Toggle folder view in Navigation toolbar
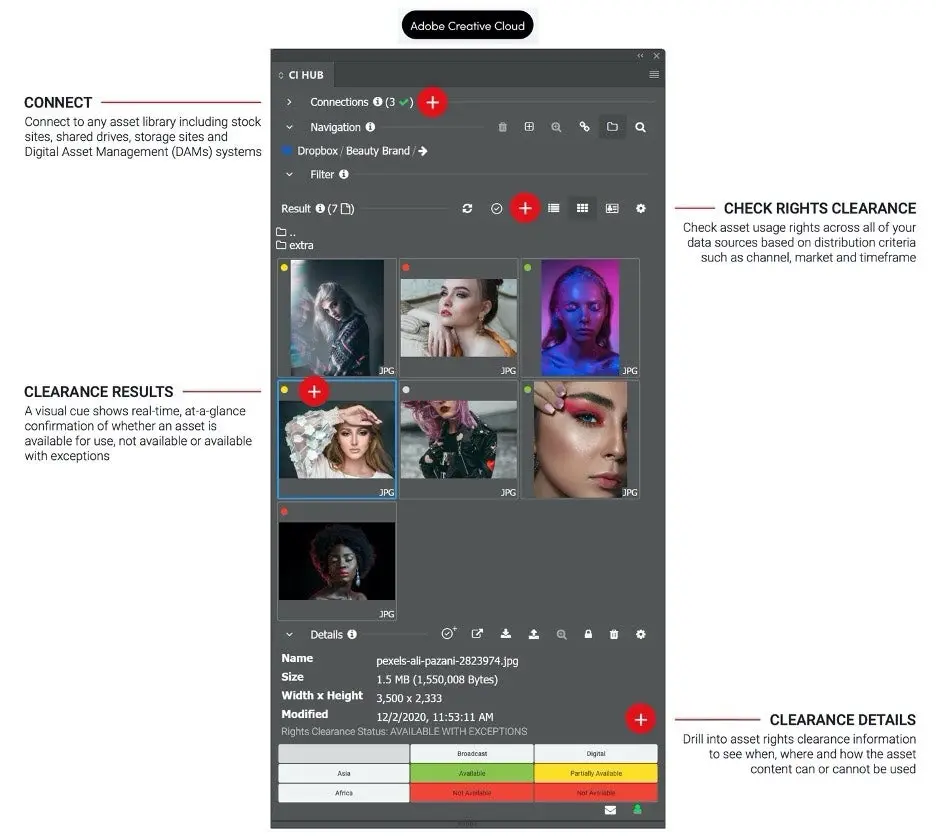This screenshot has height=838, width=936. [612, 127]
